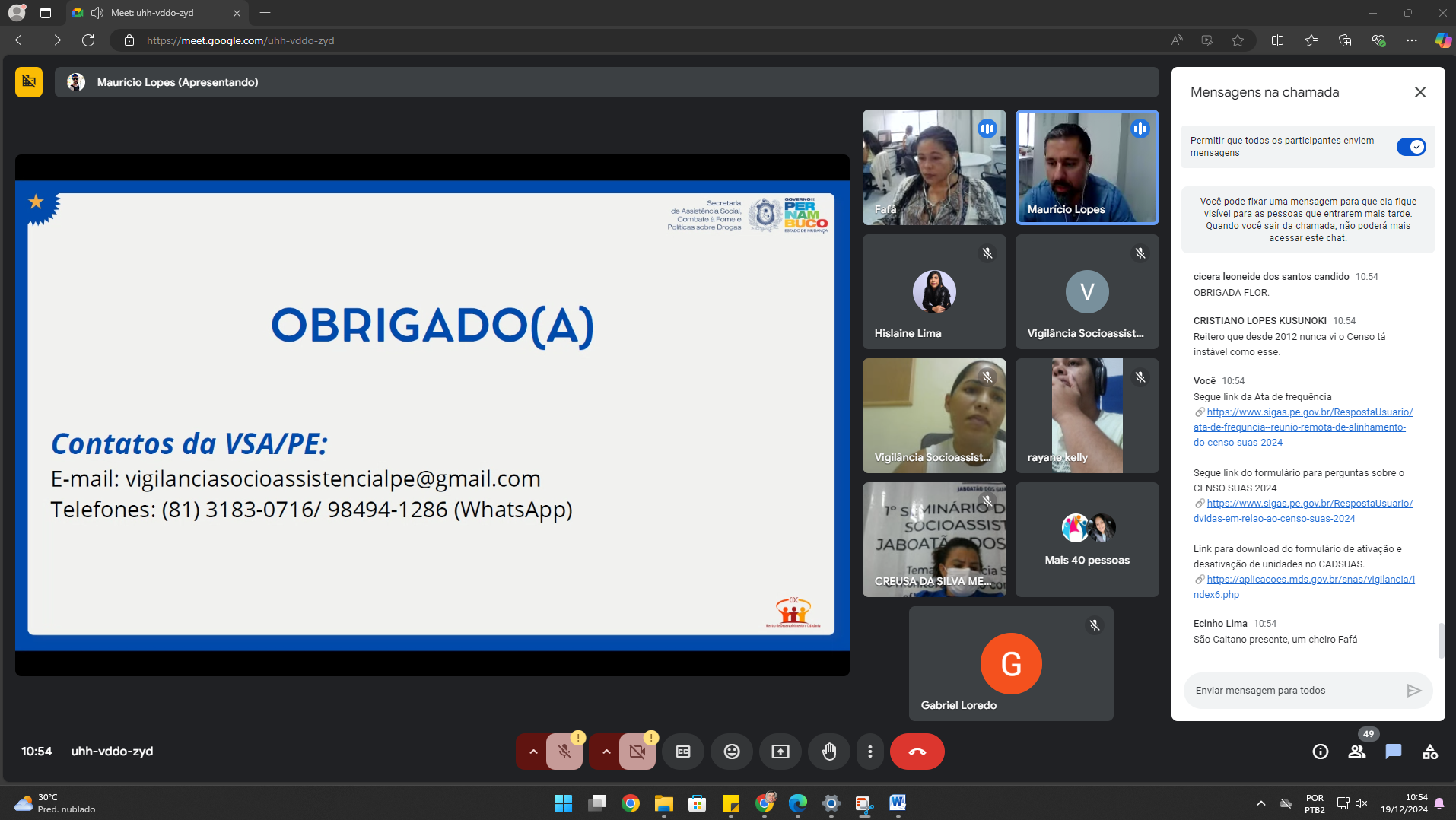The image size is (1456, 820).
Task: Open the participants list icon
Action: [x=1356, y=752]
